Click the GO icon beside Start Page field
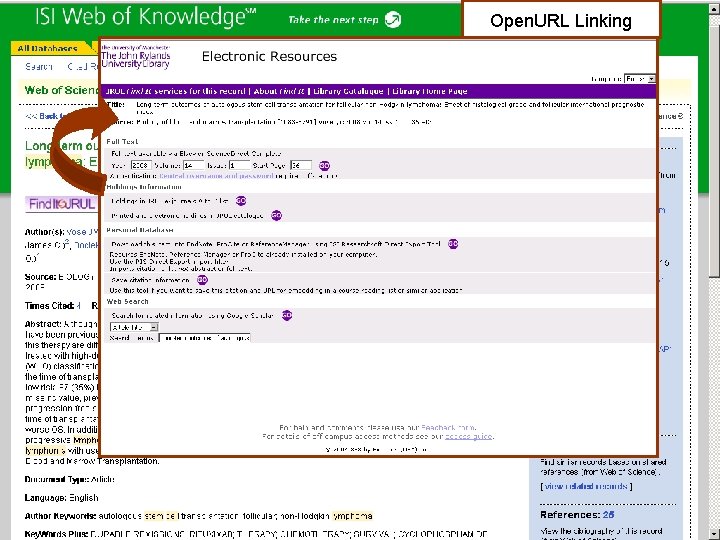The width and height of the screenshot is (720, 540). tap(324, 166)
